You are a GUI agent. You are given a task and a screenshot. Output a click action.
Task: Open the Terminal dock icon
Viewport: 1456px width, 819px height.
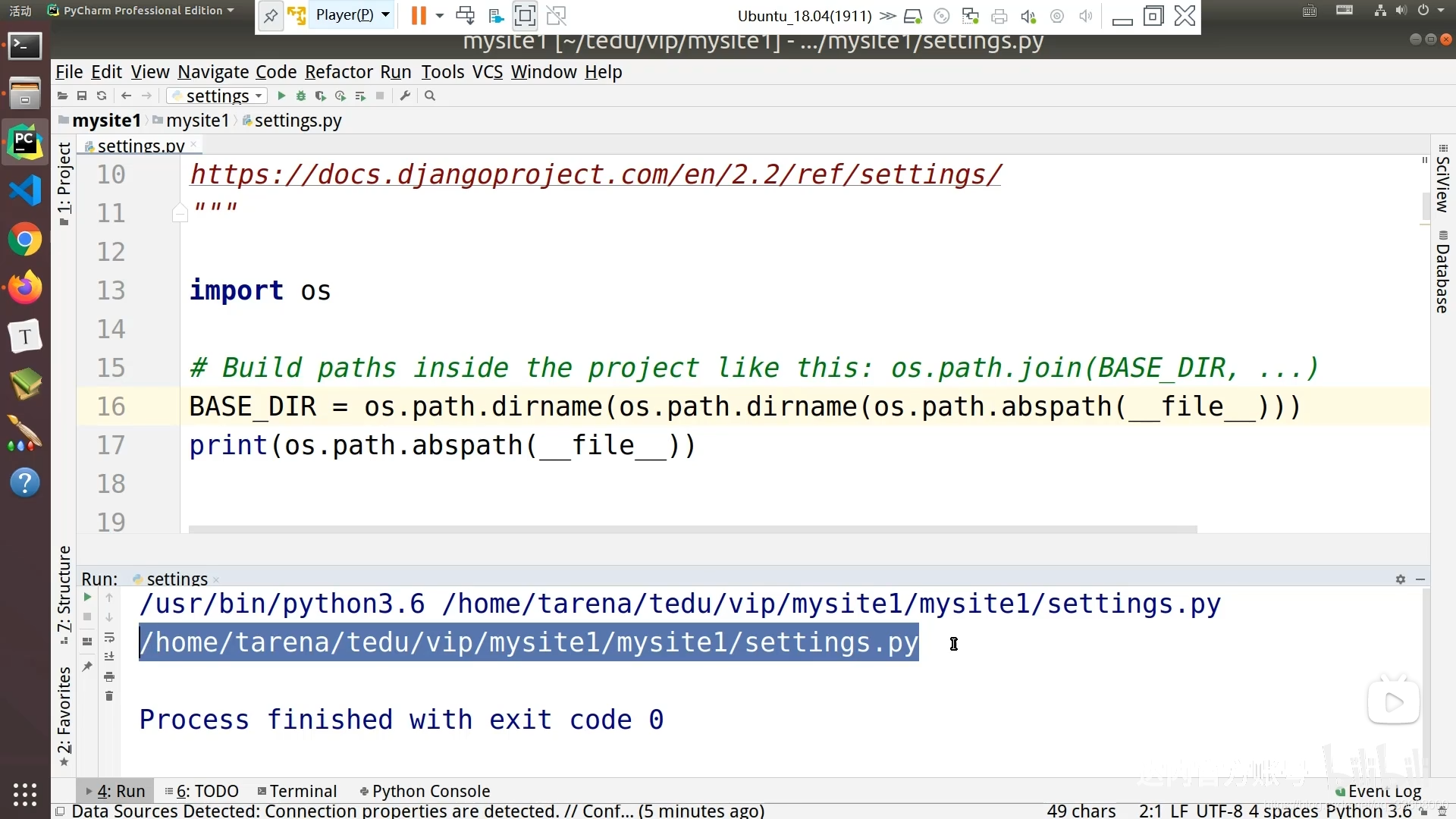pos(25,46)
